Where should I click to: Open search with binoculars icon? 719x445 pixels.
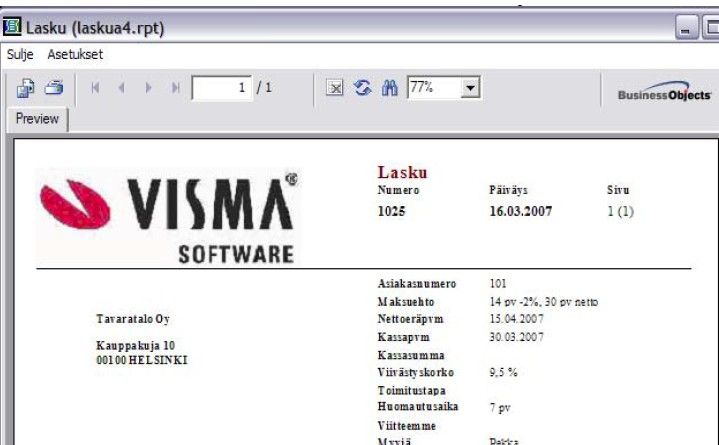point(389,87)
